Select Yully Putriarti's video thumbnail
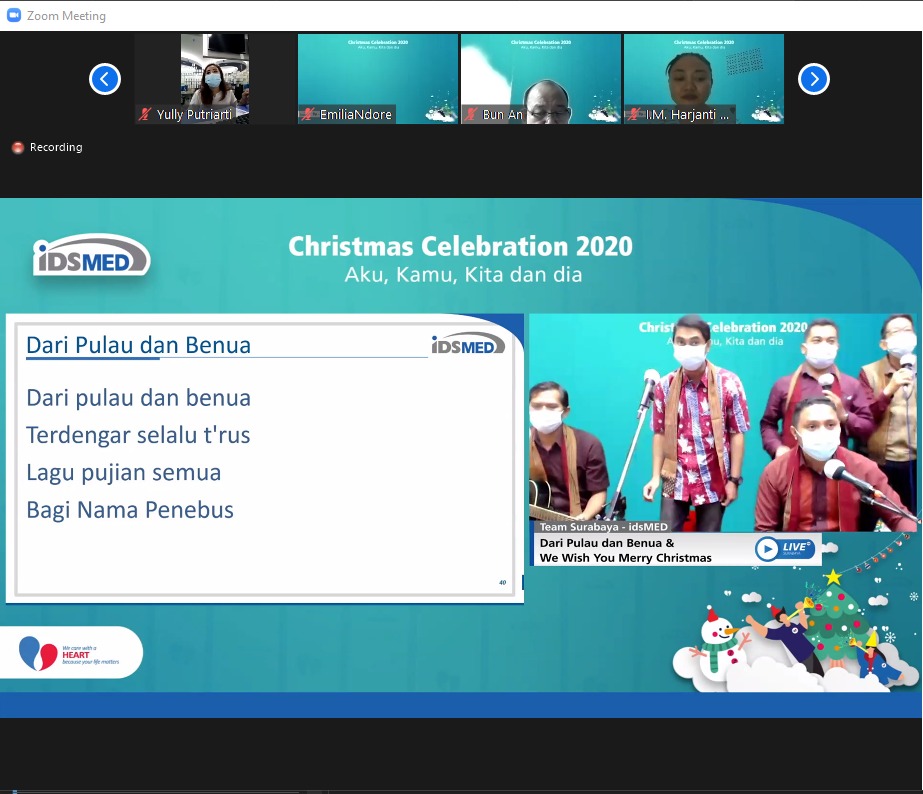923x794 pixels. (214, 72)
